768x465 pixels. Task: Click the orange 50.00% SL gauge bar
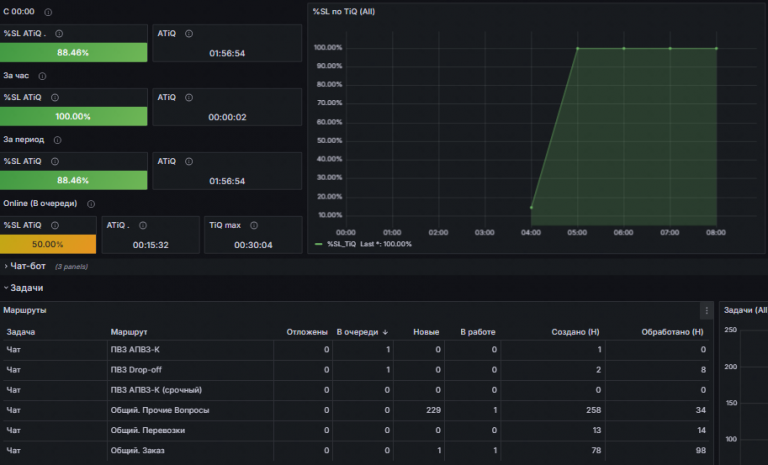[48, 244]
